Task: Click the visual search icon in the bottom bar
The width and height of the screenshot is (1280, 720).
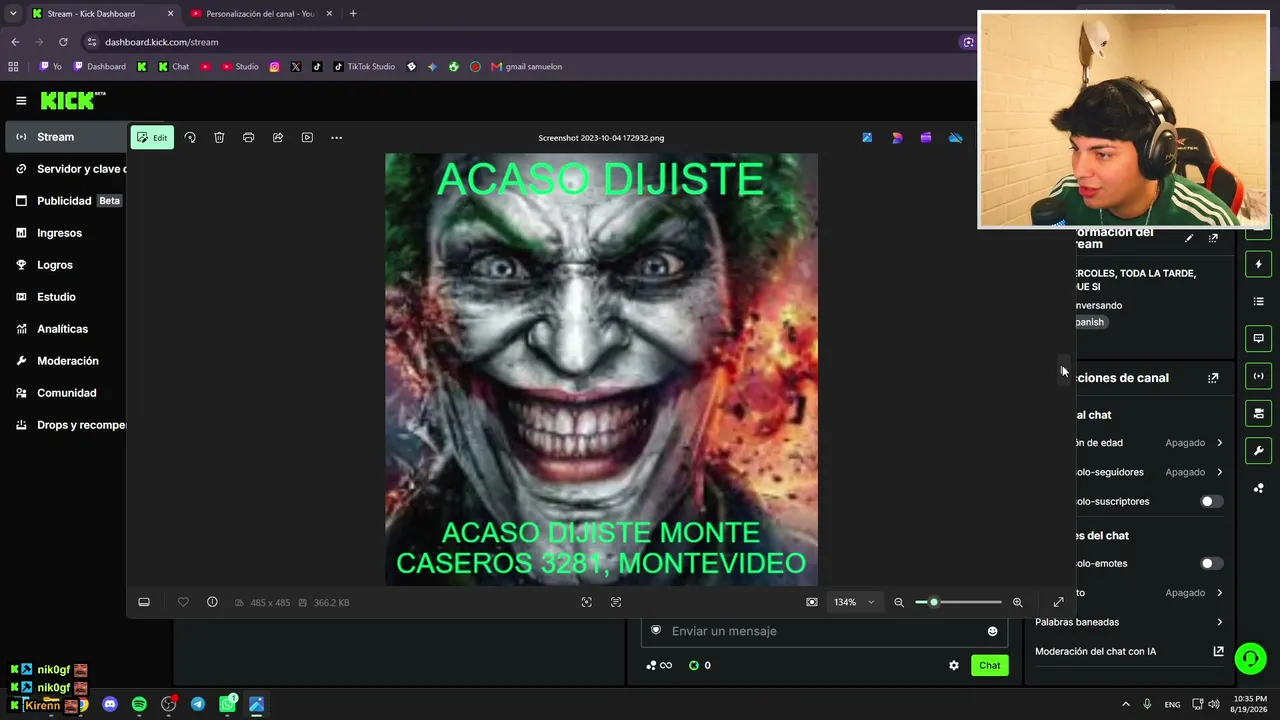Action: click(587, 602)
